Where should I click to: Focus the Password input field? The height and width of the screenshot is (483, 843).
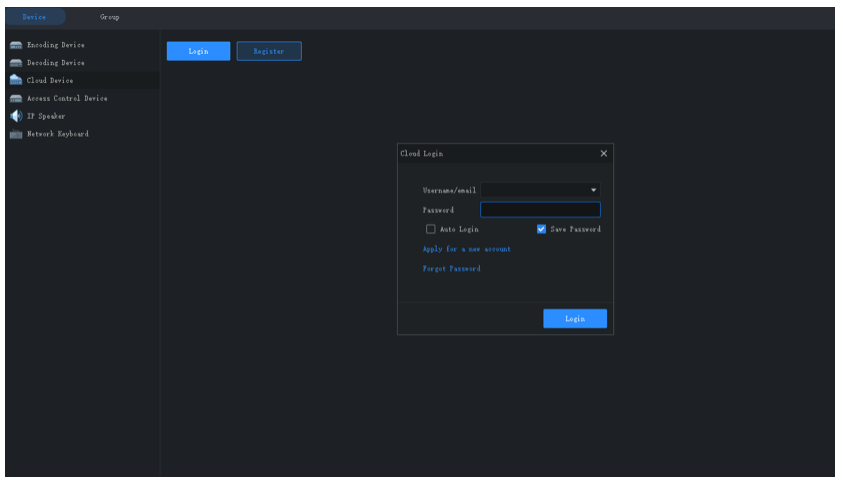click(540, 210)
